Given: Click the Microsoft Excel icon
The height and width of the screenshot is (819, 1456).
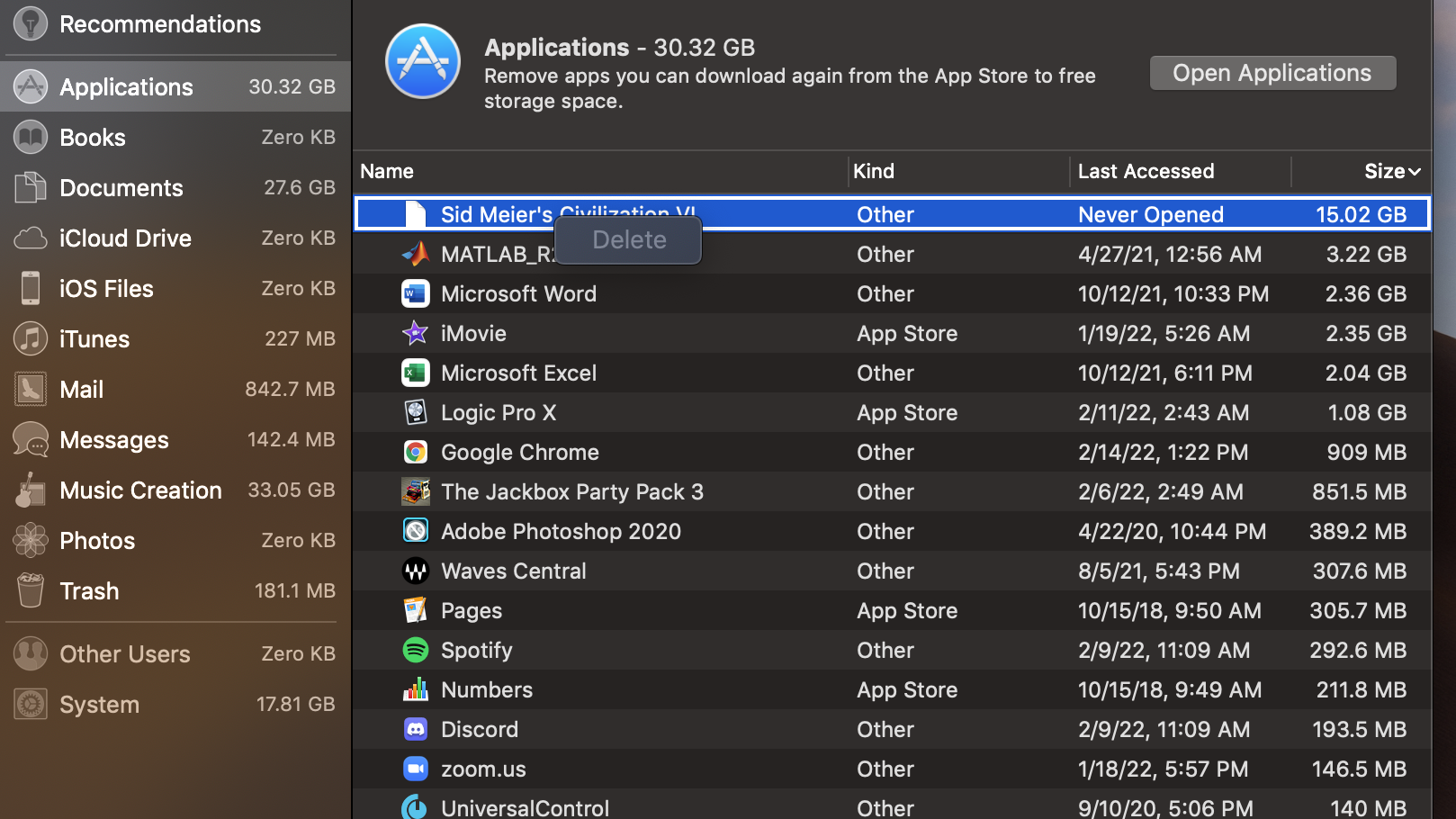Looking at the screenshot, I should [415, 373].
